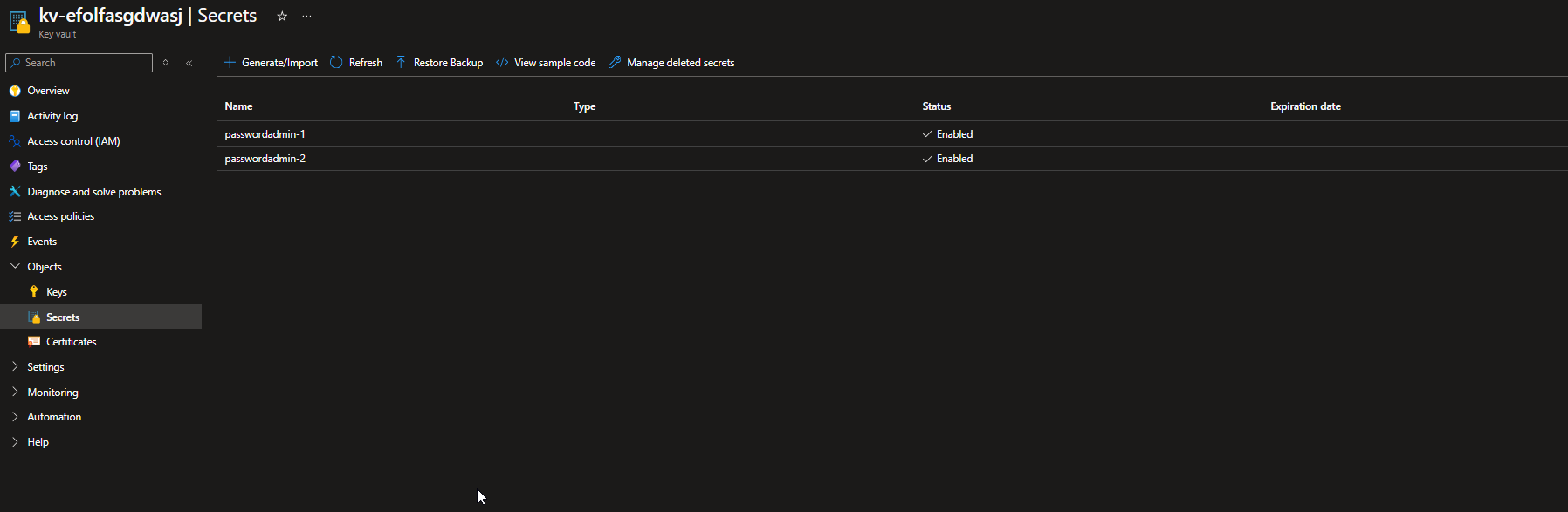Screen dimensions: 1568x512
Task: Go to Access control (IAM)
Action: click(x=73, y=141)
